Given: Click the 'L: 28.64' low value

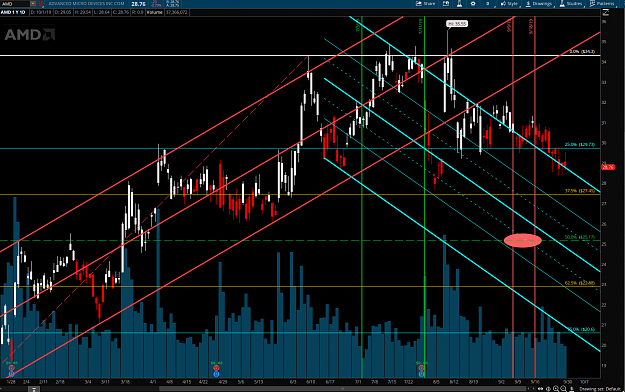Looking at the screenshot, I should 102,12.
